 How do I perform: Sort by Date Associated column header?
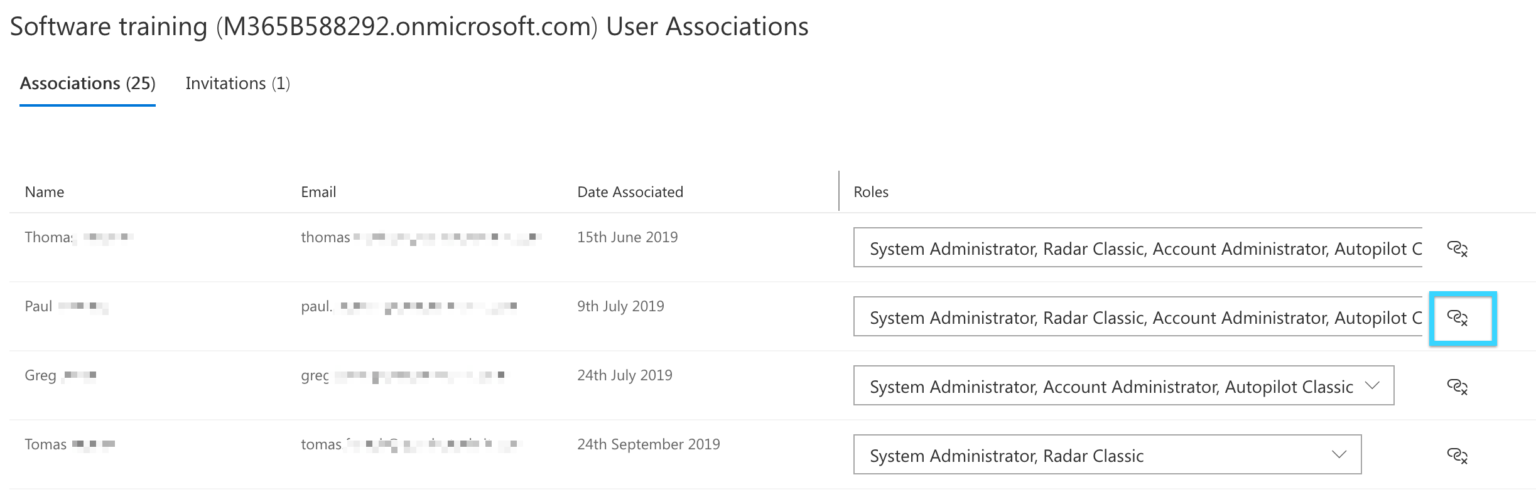point(630,192)
